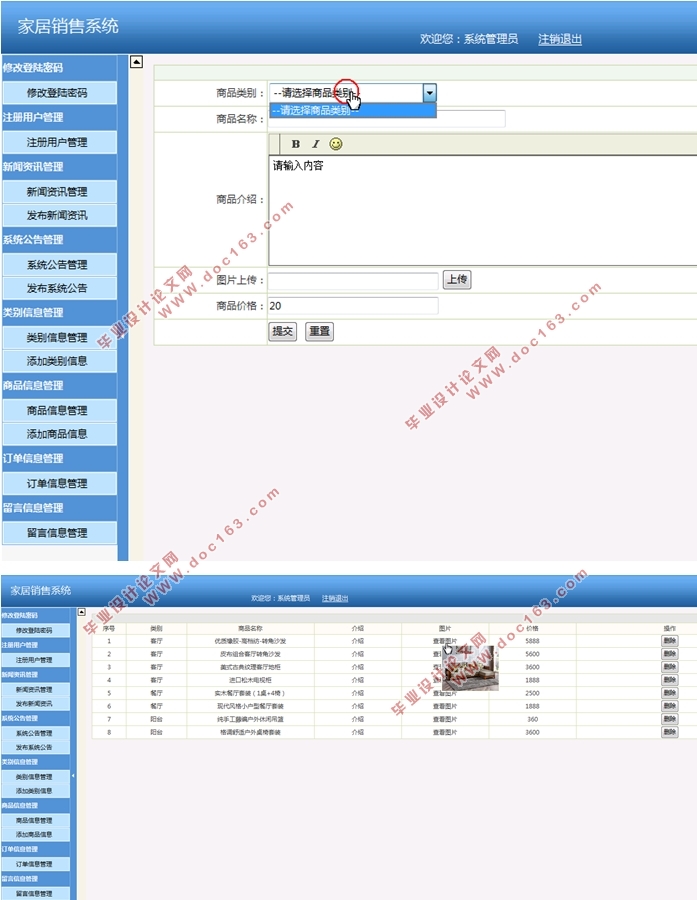The width and height of the screenshot is (697, 900).
Task: Click 介绍 link in row 8
Action: pyautogui.click(x=358, y=732)
